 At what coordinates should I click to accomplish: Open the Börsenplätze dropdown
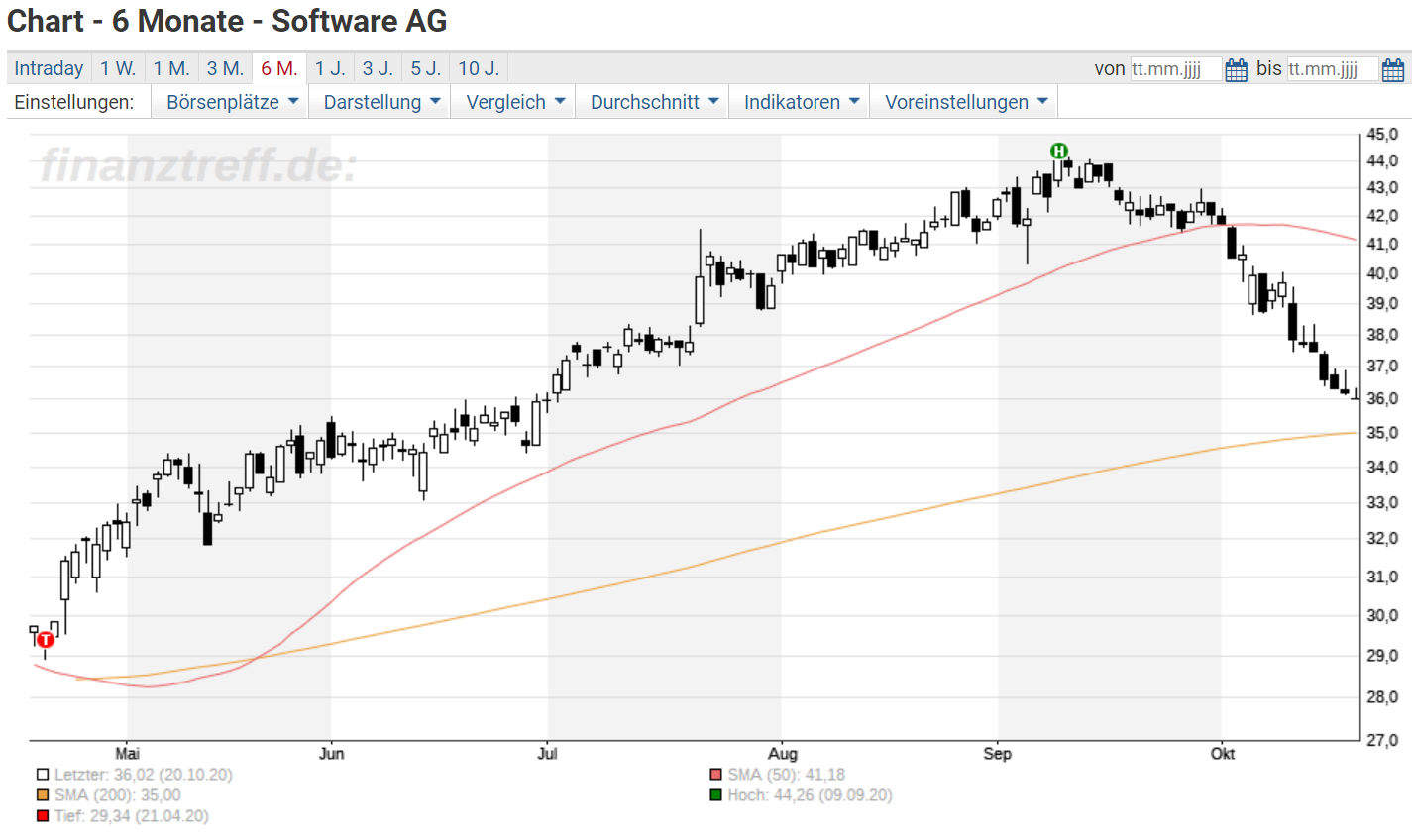pyautogui.click(x=230, y=102)
